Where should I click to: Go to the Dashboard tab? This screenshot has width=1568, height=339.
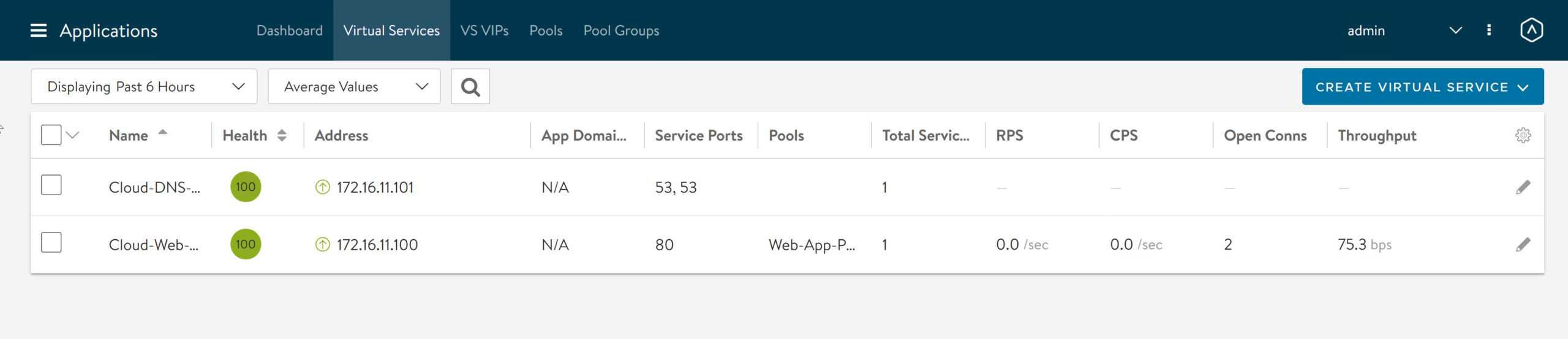289,31
